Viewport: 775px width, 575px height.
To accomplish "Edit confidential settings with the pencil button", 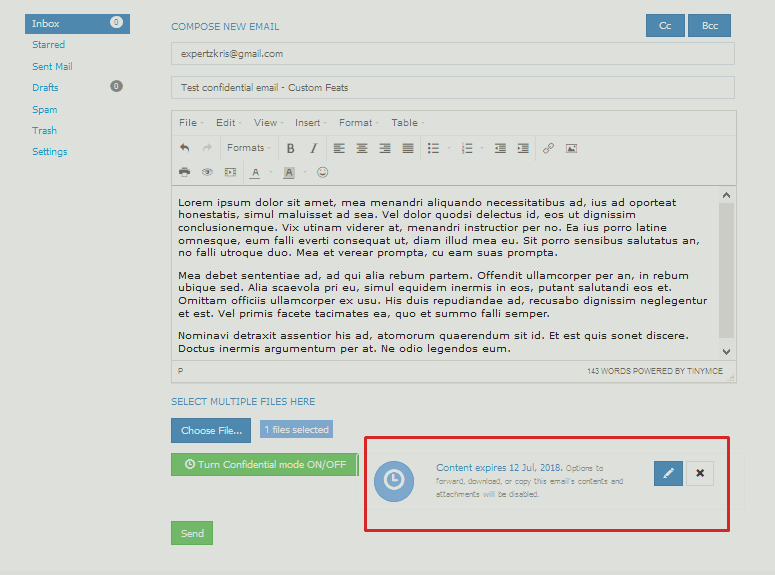I will pyautogui.click(x=668, y=473).
